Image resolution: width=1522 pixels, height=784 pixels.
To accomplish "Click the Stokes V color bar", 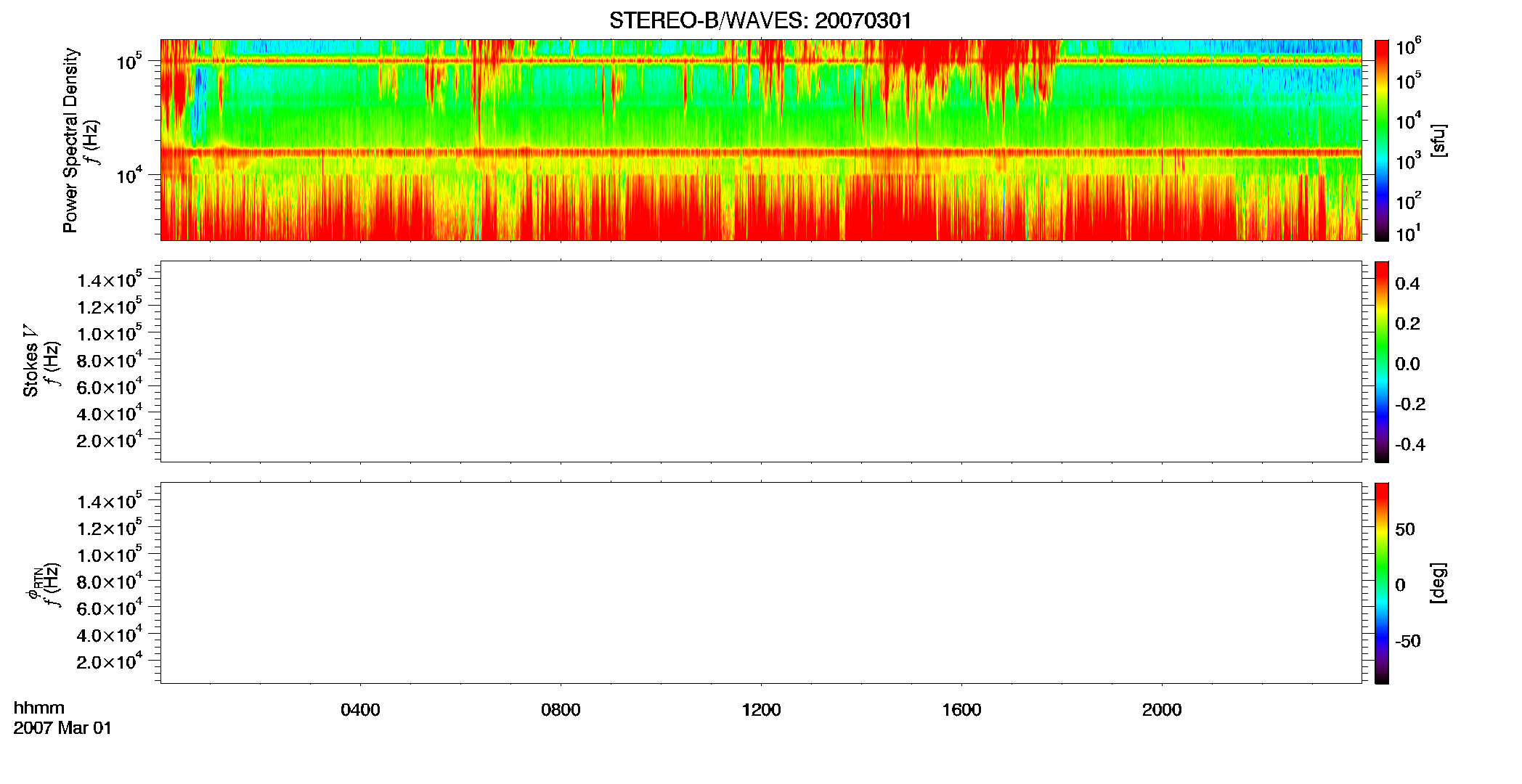I will coord(1382,362).
